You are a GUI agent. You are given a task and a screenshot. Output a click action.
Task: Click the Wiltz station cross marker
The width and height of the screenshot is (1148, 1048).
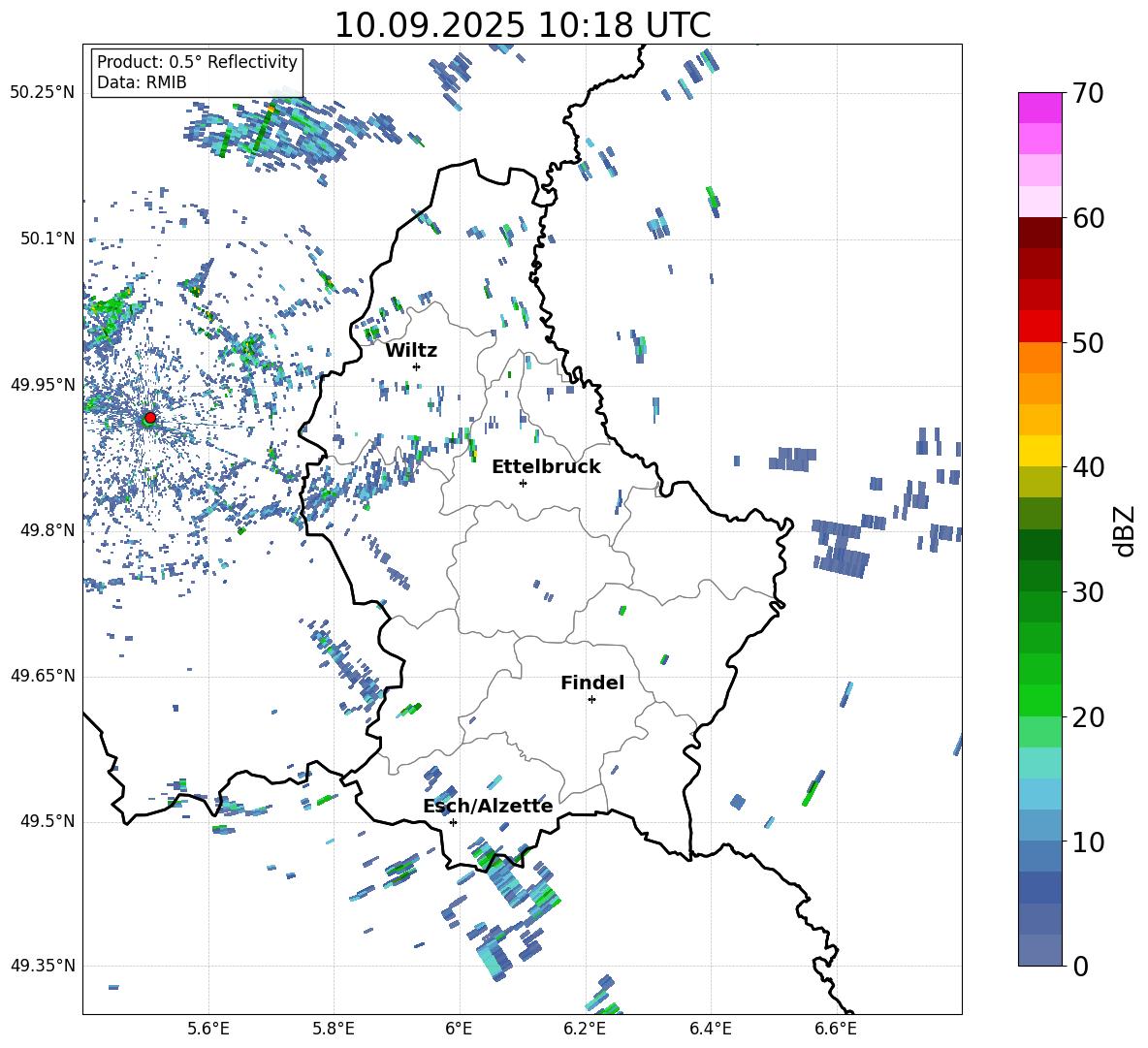417,366
